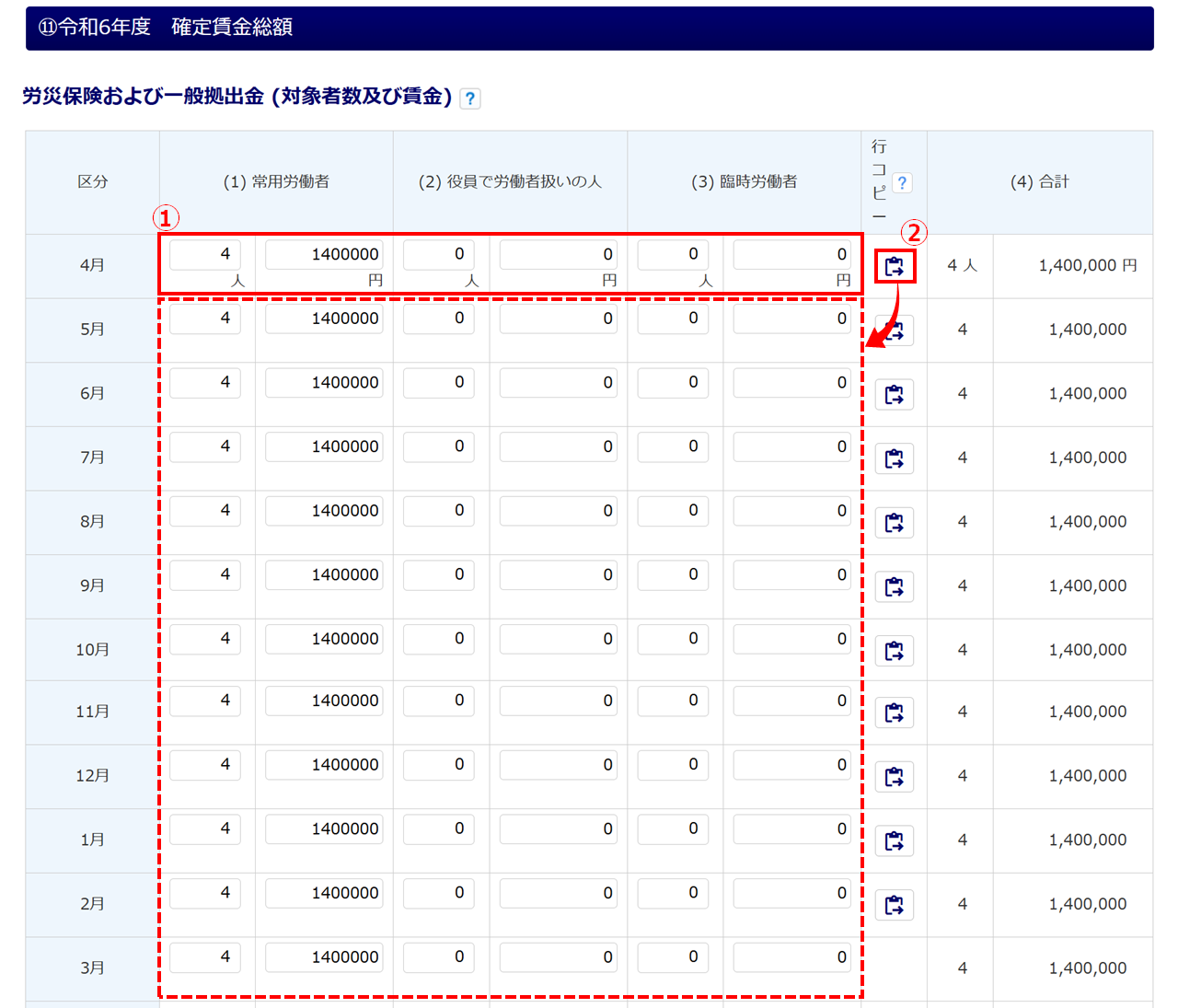Click September officer-worker wage amount field
This screenshot has width=1178, height=1008.
click(558, 575)
